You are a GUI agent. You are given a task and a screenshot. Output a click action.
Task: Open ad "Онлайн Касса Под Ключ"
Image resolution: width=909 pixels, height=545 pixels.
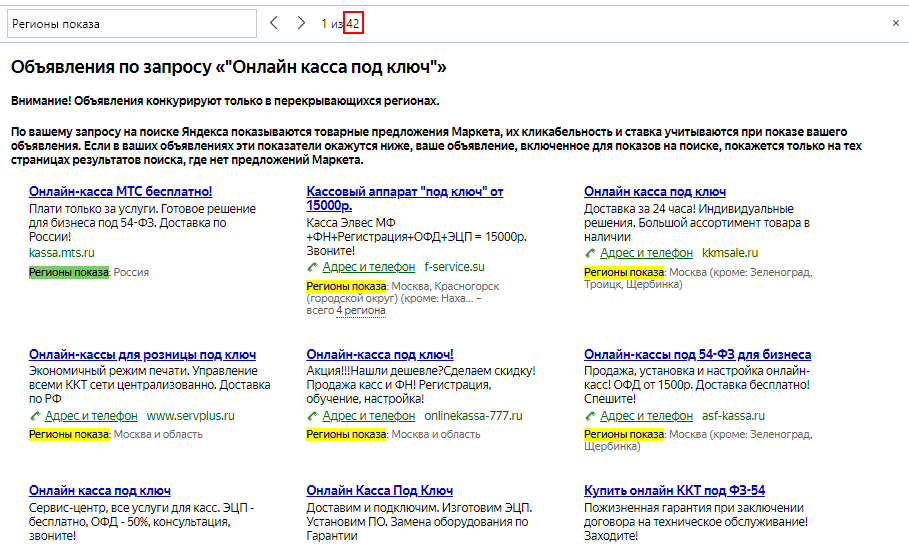point(380,490)
